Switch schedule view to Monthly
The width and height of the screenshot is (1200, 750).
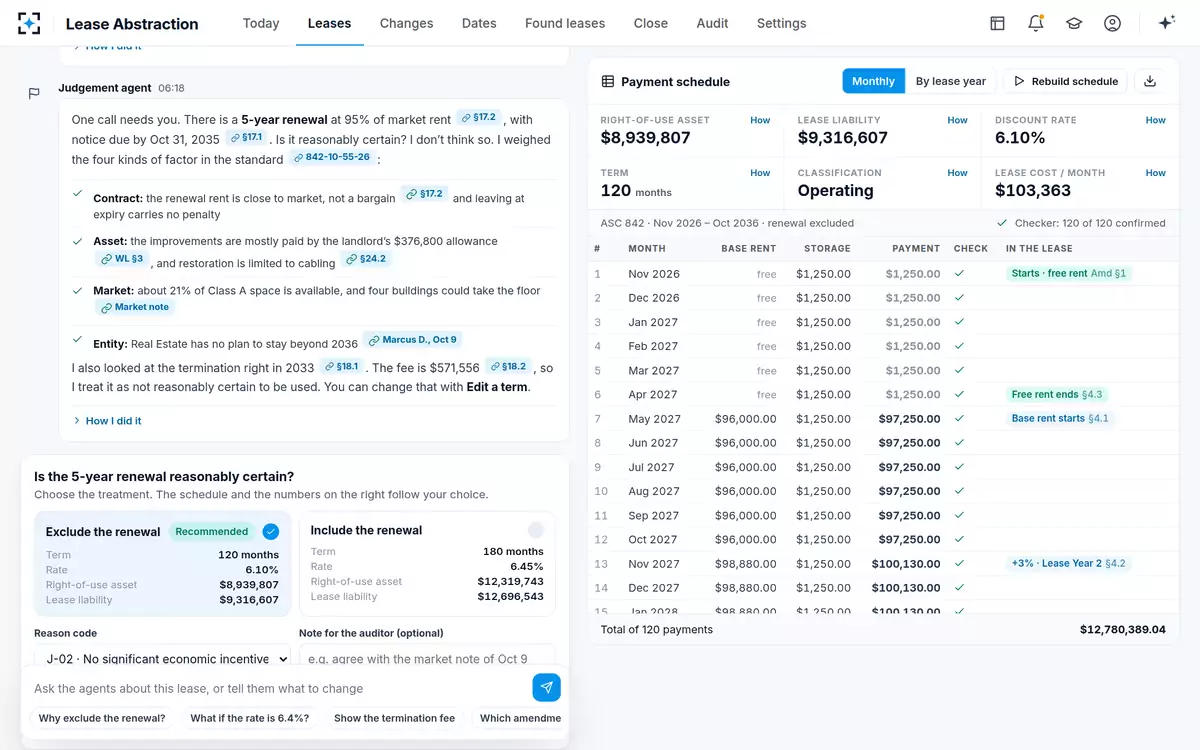pos(873,81)
